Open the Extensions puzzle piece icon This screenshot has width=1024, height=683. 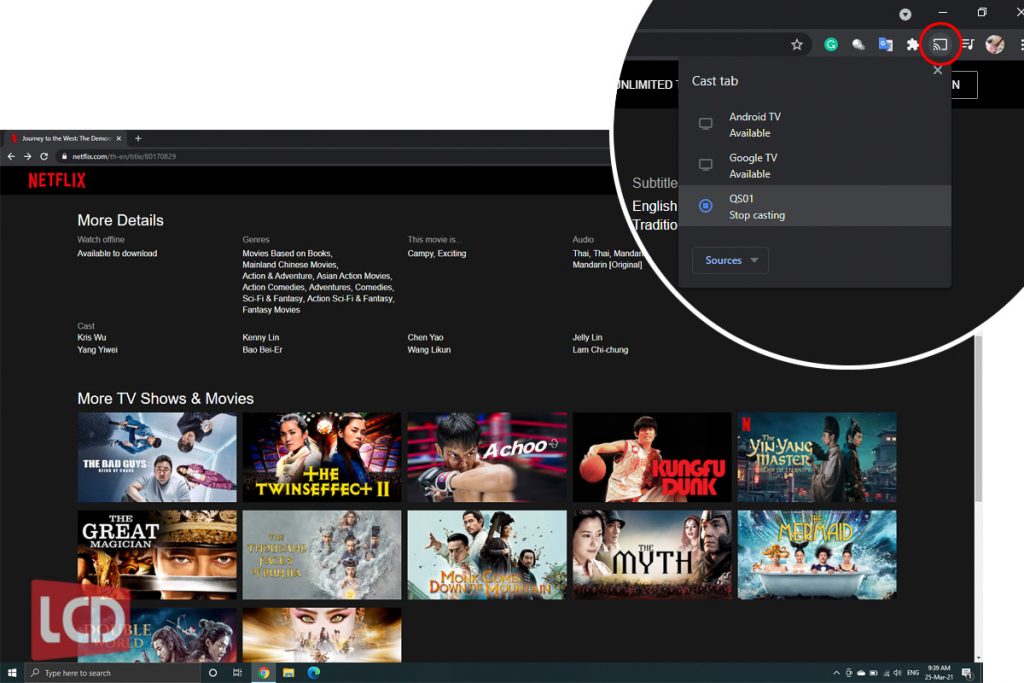[x=912, y=44]
